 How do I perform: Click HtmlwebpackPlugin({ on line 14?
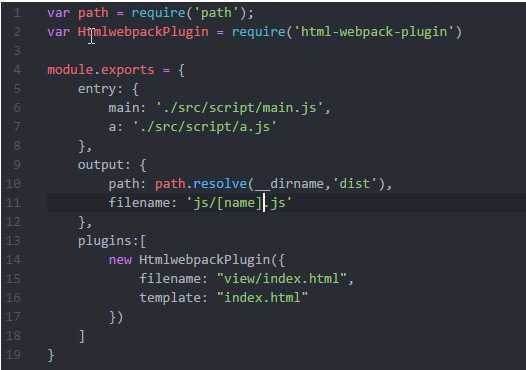point(212,260)
